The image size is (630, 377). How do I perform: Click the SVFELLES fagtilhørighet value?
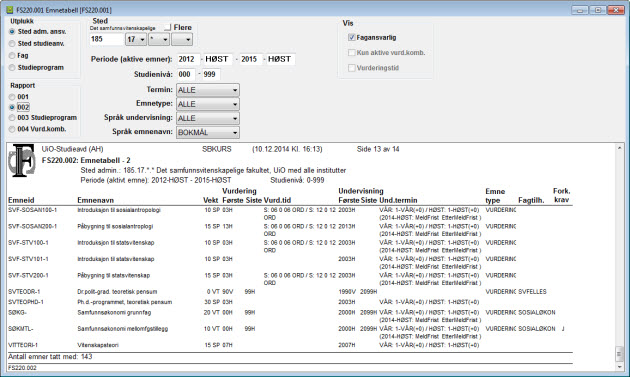coord(532,292)
